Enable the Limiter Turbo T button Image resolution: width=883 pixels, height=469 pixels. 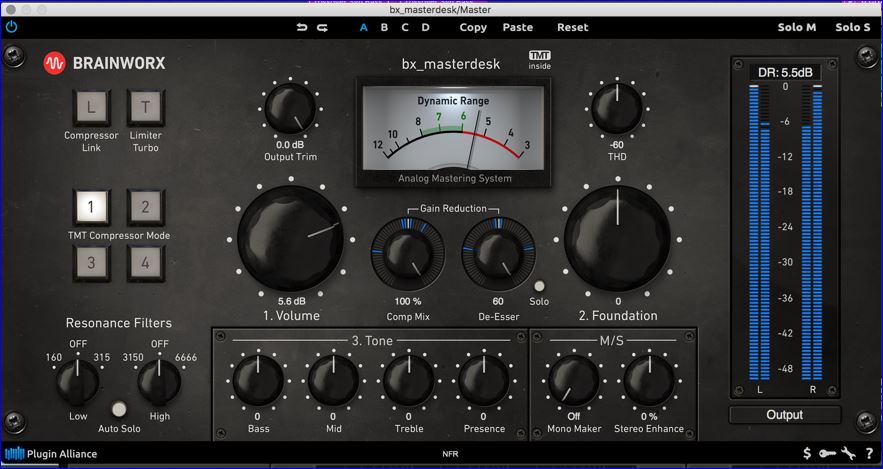pyautogui.click(x=146, y=108)
